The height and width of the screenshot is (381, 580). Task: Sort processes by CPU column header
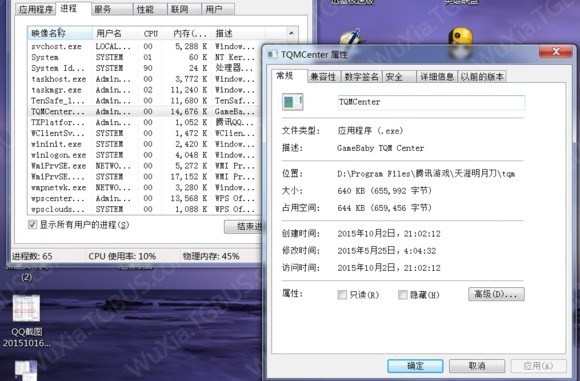[151, 33]
